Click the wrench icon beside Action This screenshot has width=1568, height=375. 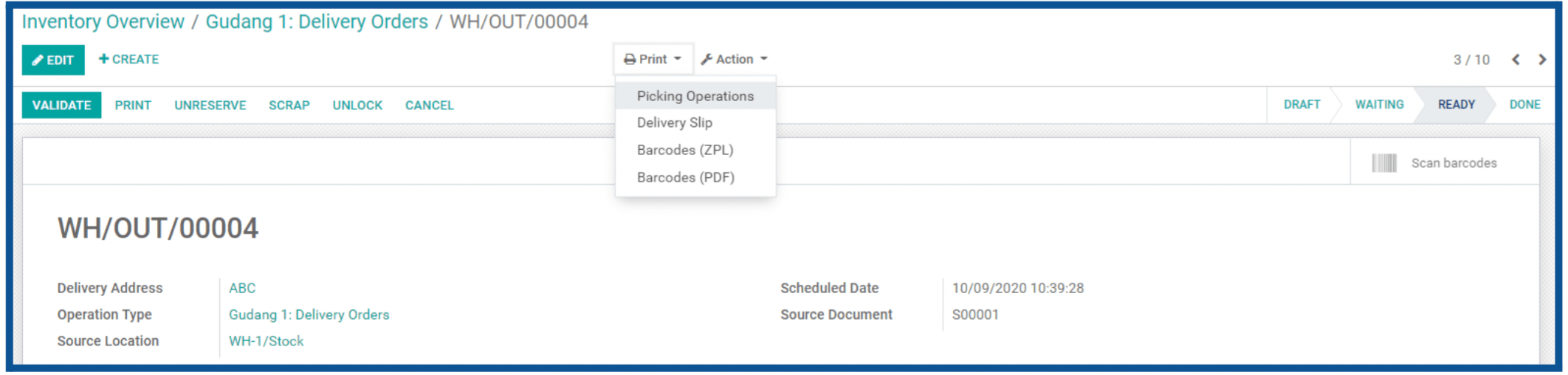pos(706,59)
